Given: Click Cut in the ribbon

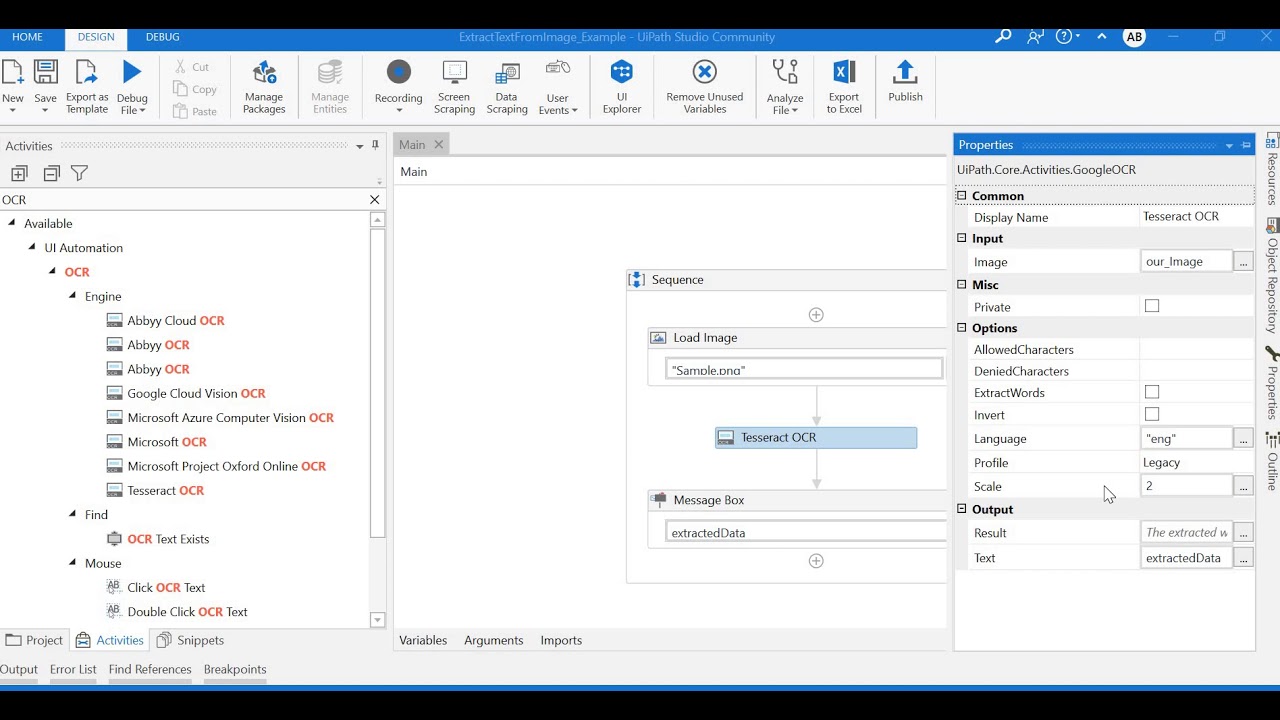Looking at the screenshot, I should (x=192, y=67).
